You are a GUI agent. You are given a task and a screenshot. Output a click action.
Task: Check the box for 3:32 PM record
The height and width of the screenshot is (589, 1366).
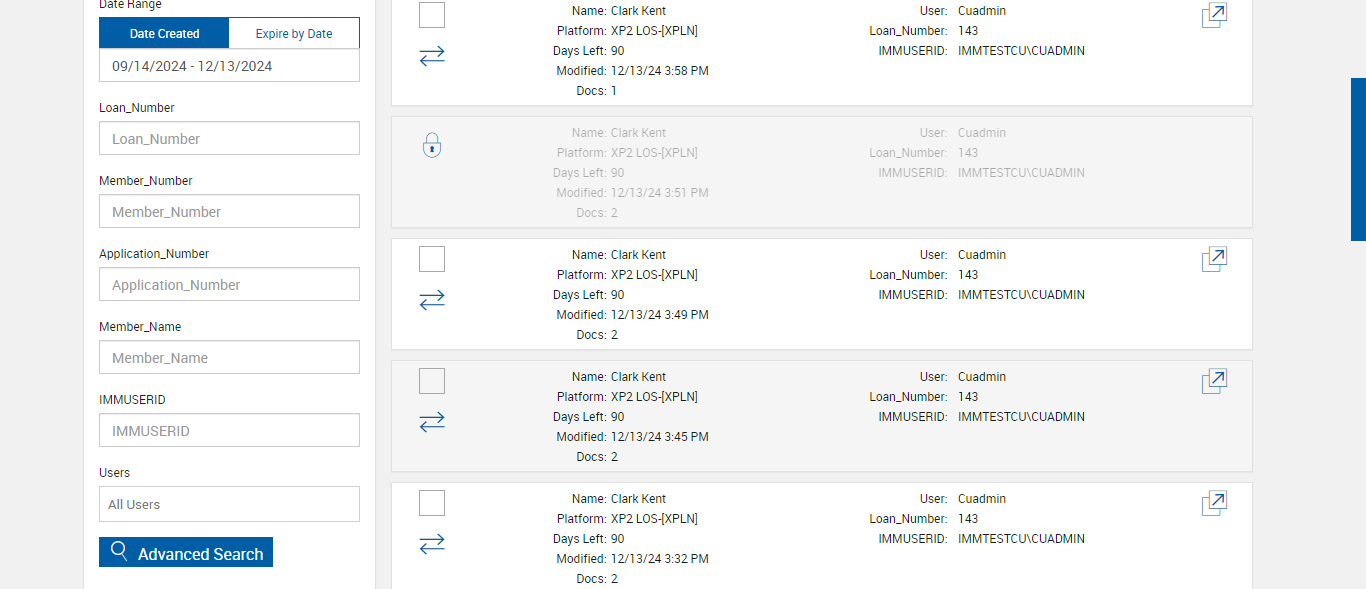pos(432,503)
